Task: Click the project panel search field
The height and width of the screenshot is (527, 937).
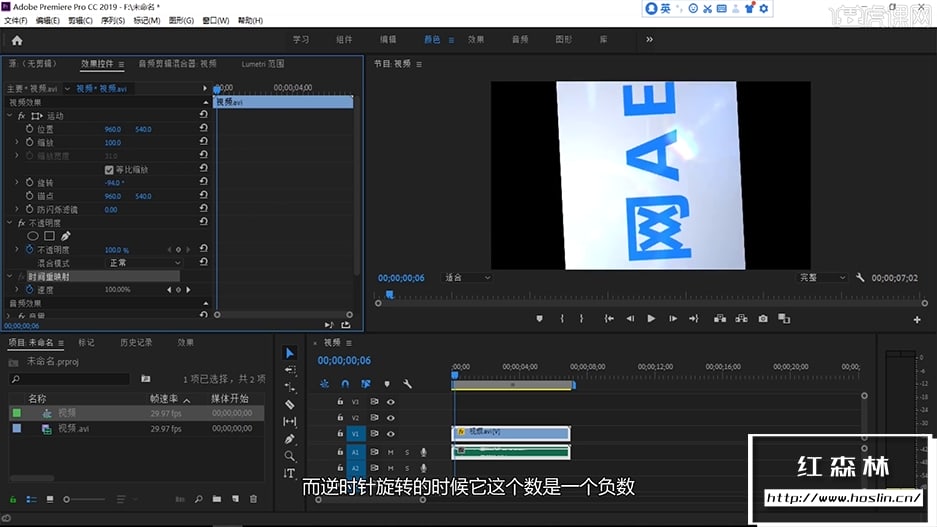Action: [69, 379]
